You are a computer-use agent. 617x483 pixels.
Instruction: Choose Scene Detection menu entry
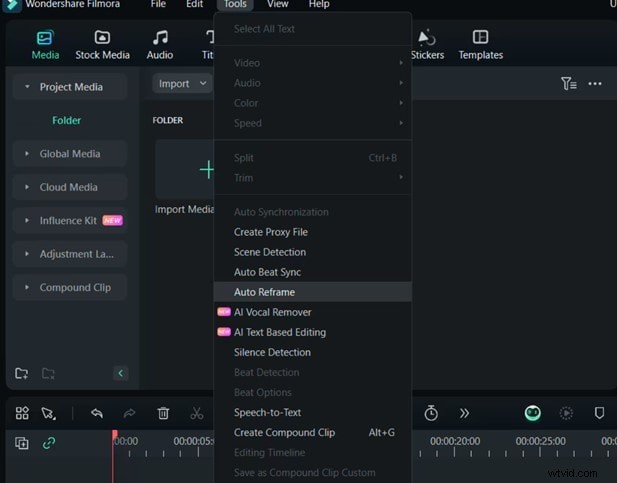tap(270, 252)
